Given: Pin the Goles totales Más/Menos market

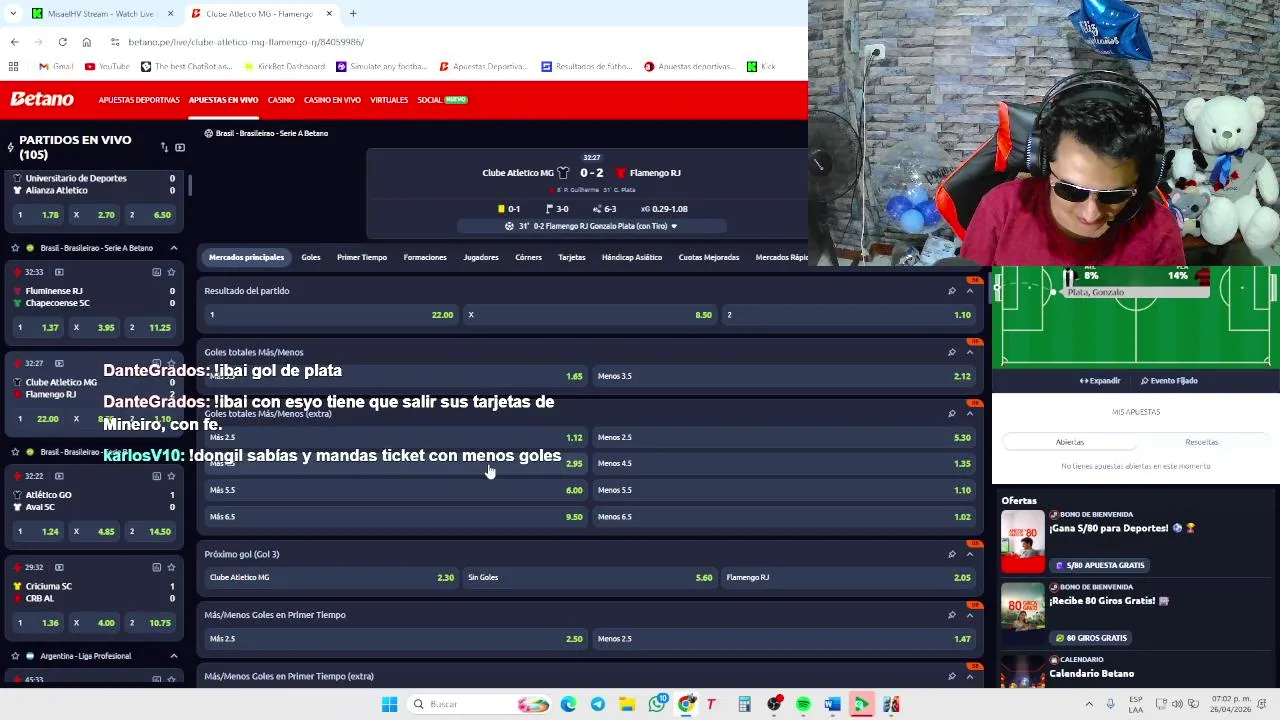Looking at the screenshot, I should pyautogui.click(x=951, y=352).
